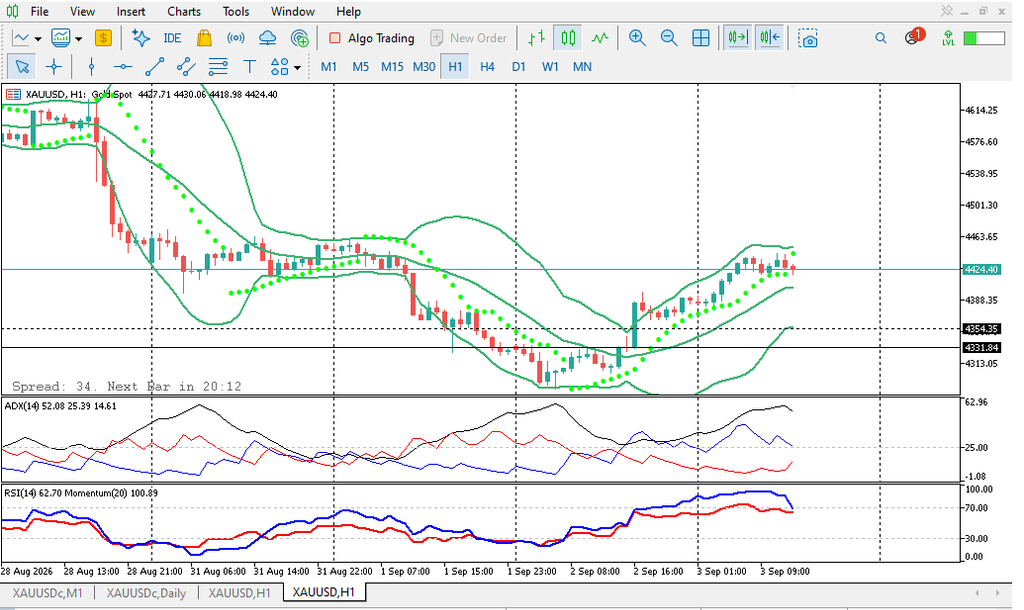This screenshot has height=610, width=1024.
Task: Click the new chart line icon
Action: (x=21, y=39)
